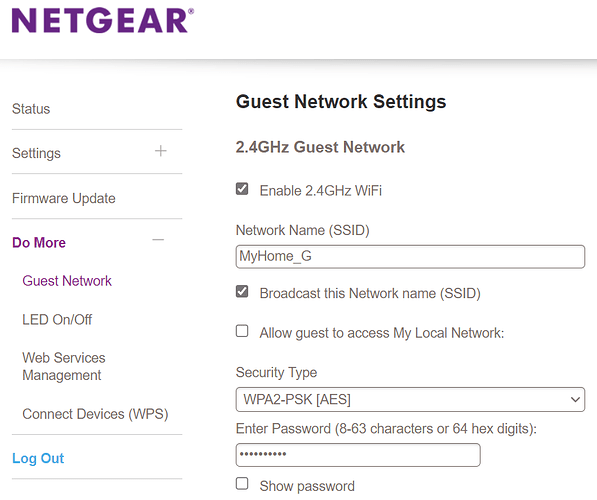
Task: Allow guest to access My Local Network
Action: click(x=242, y=331)
